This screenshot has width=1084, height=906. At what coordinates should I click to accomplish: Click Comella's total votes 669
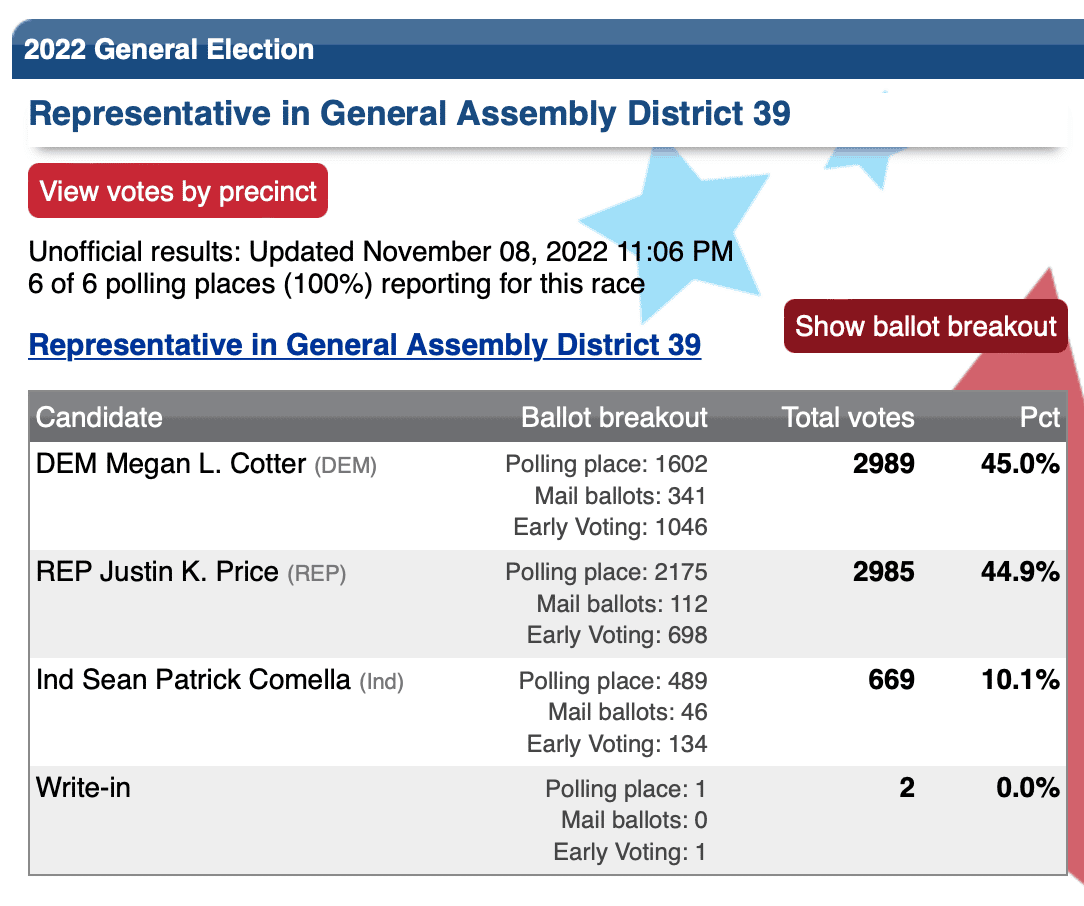pos(891,680)
